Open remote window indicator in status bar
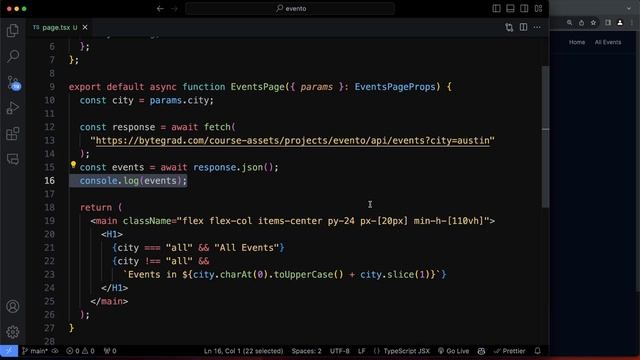Screen dimensions: 640x360 tap(9, 351)
